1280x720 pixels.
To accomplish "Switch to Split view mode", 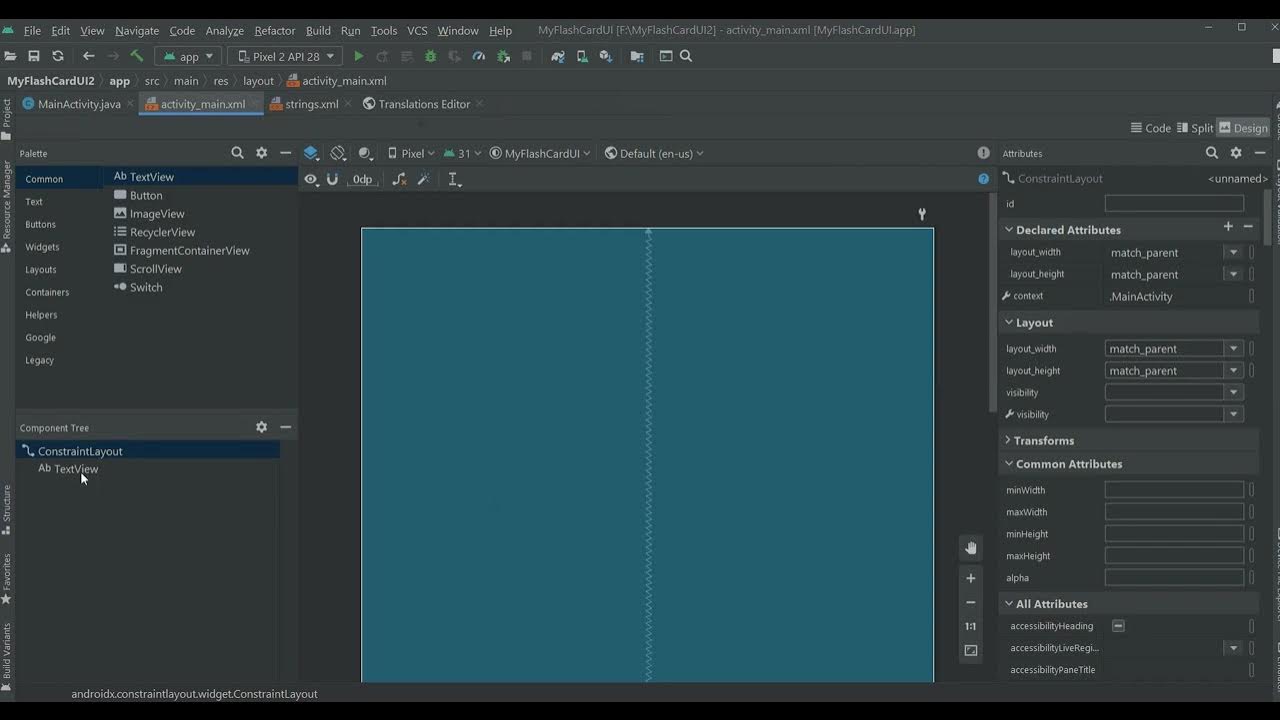I will point(1194,128).
